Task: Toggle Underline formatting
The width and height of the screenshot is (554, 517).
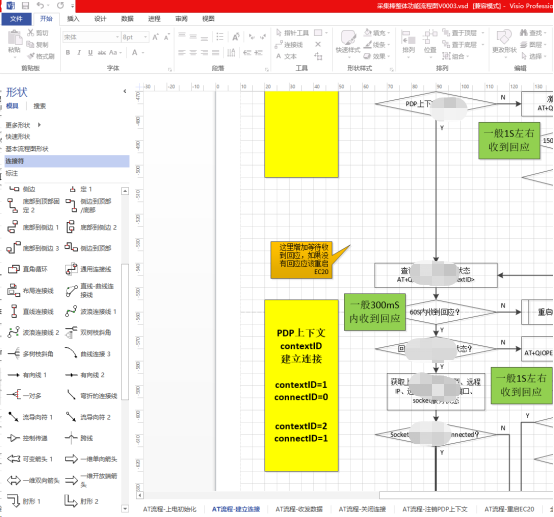Action: click(x=90, y=52)
